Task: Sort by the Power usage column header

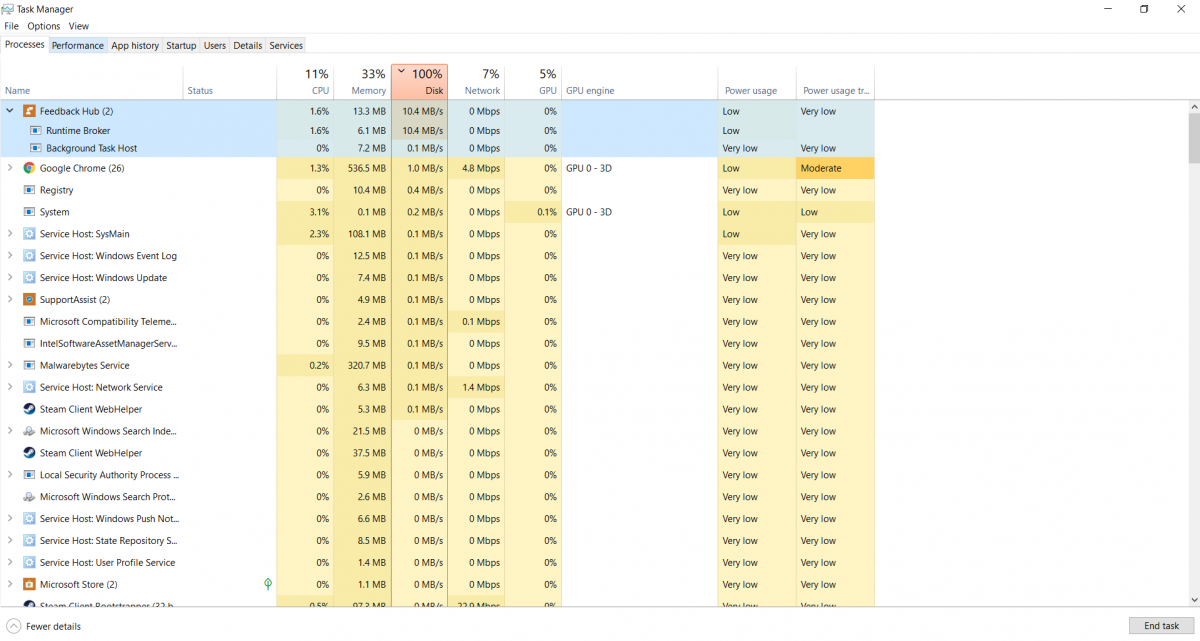Action: (x=757, y=82)
